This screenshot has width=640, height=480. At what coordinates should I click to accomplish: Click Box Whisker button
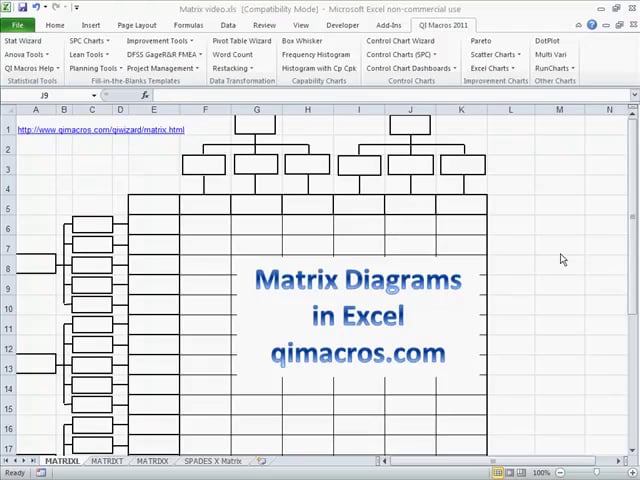(302, 41)
